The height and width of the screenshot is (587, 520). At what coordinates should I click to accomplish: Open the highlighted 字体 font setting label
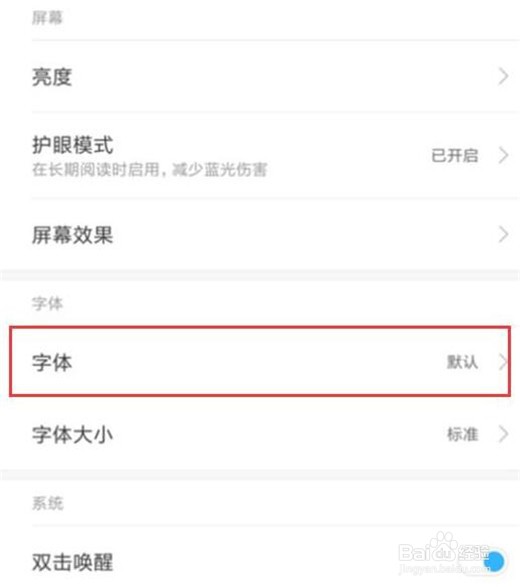(52, 362)
